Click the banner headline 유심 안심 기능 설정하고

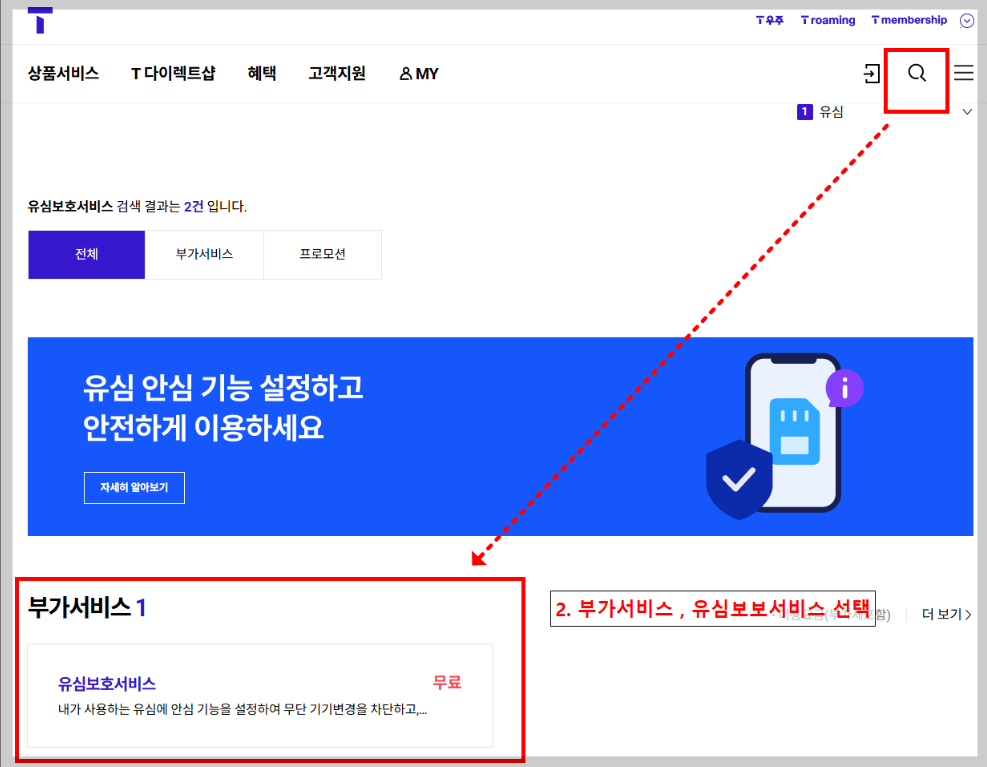223,387
